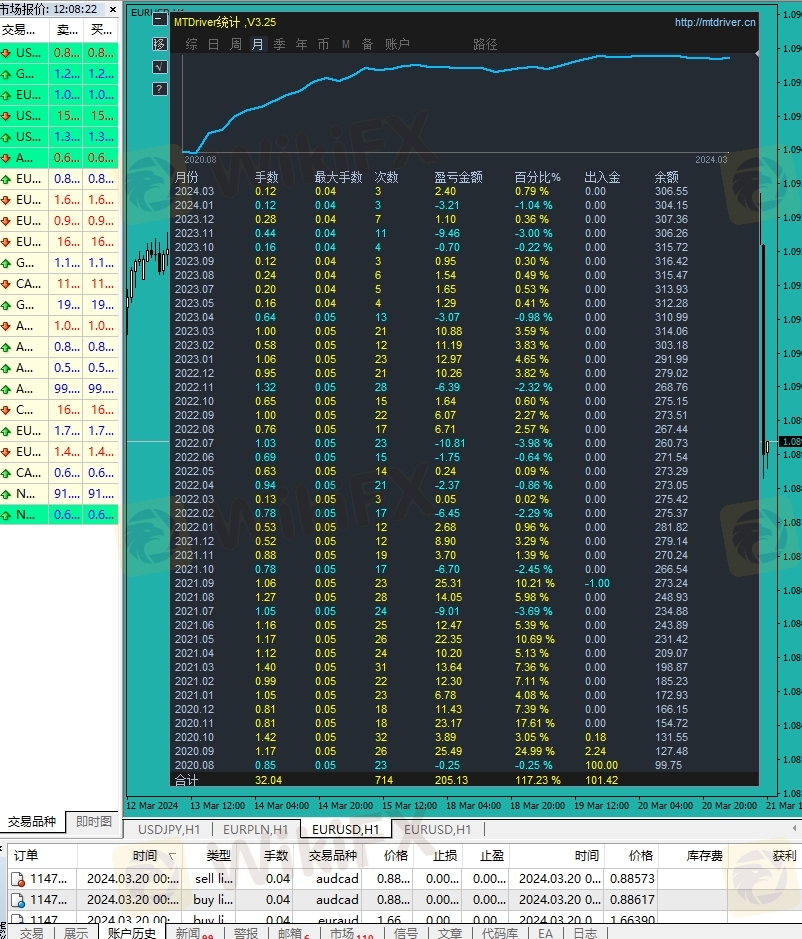This screenshot has height=939, width=802.
Task: Click the up arrow icon of EU... 0.8... row
Action: [x=6, y=178]
